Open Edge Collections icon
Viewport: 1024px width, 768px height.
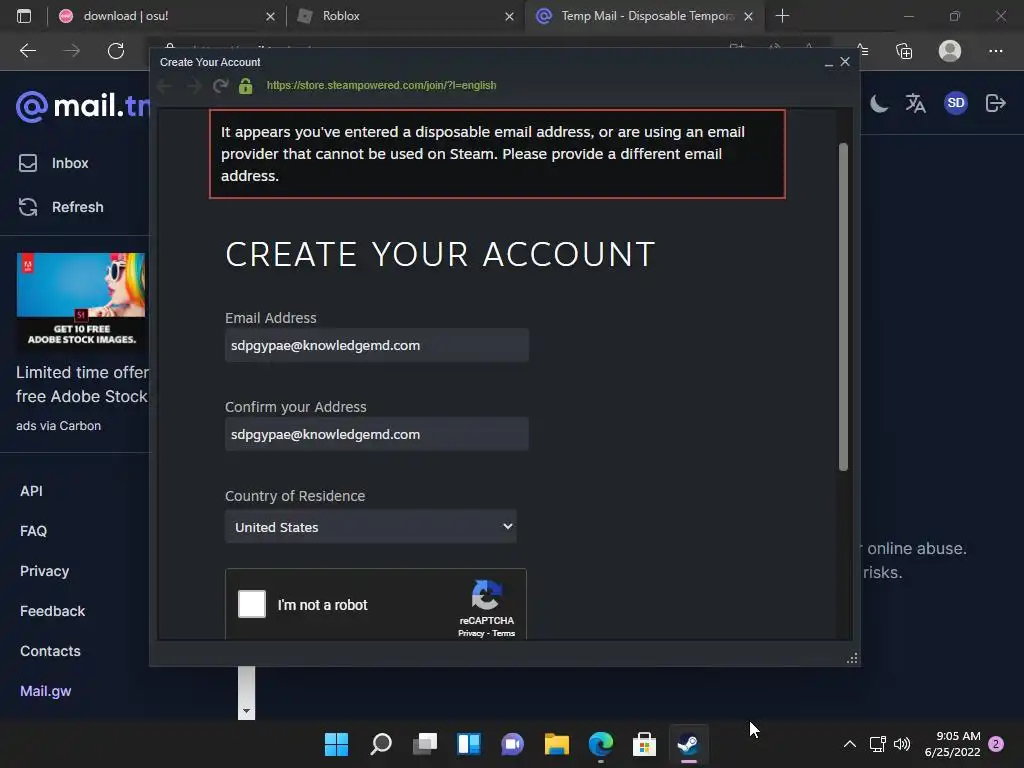pos(904,51)
